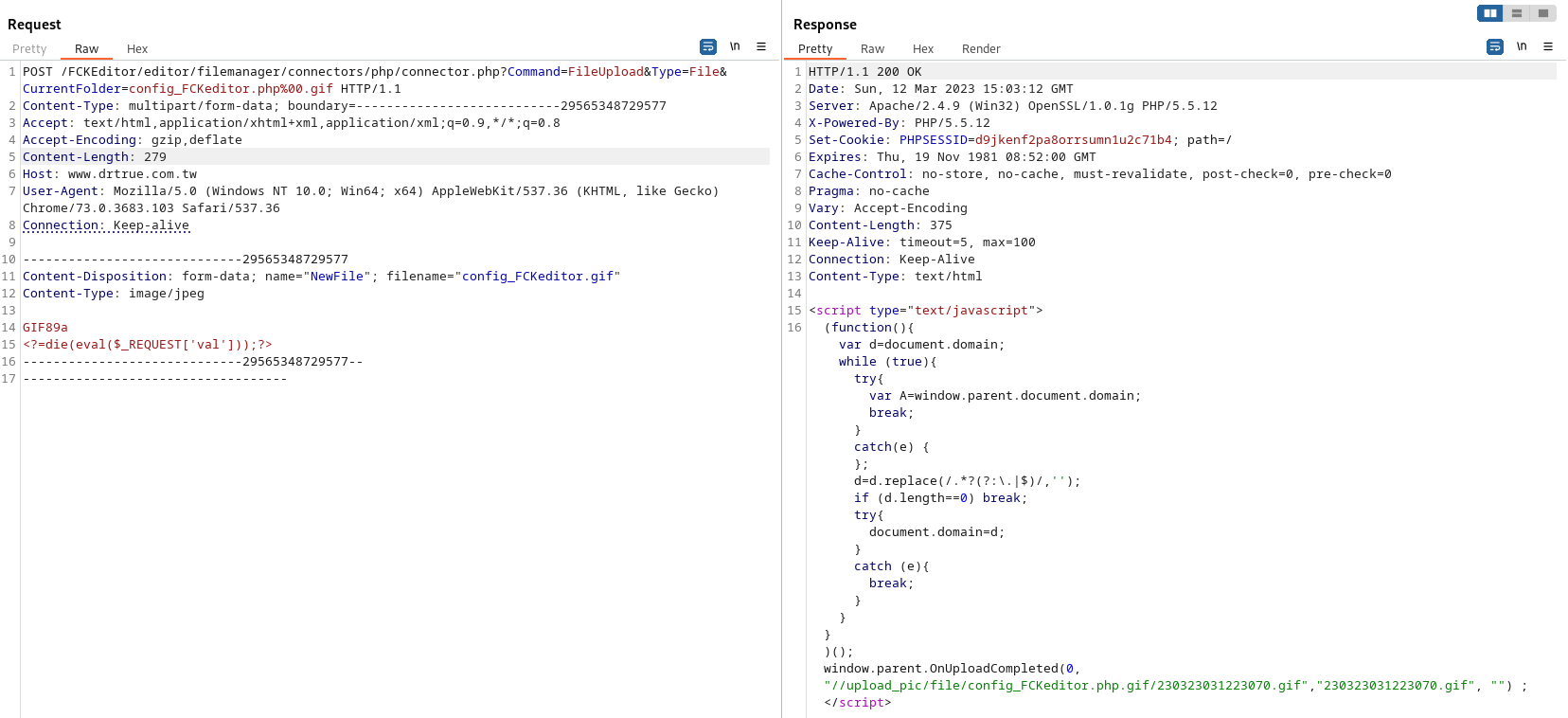Select combined tabbed layout view

(x=1543, y=13)
